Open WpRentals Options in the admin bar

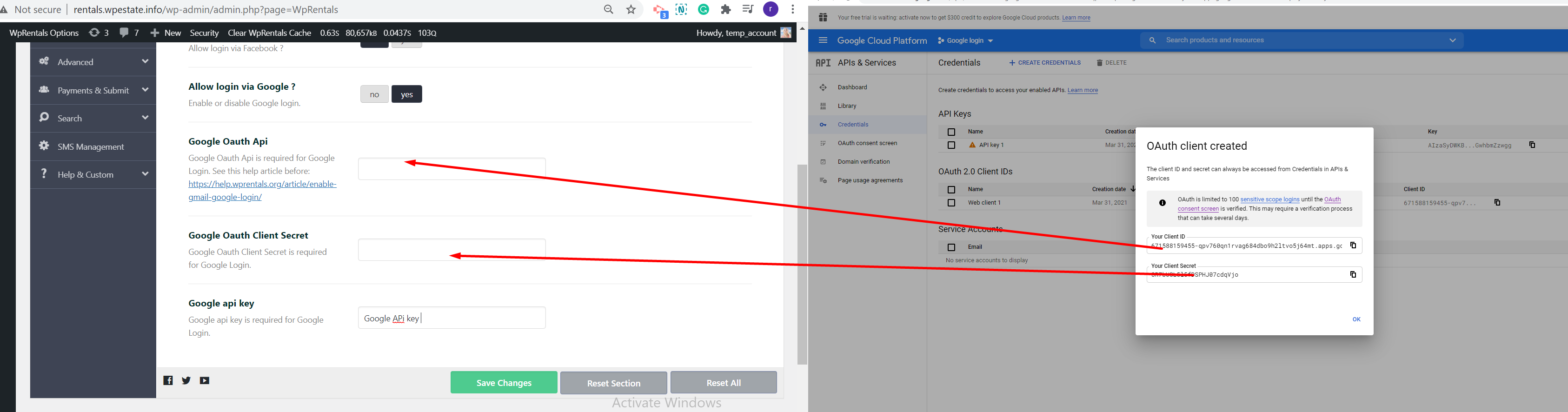point(44,33)
